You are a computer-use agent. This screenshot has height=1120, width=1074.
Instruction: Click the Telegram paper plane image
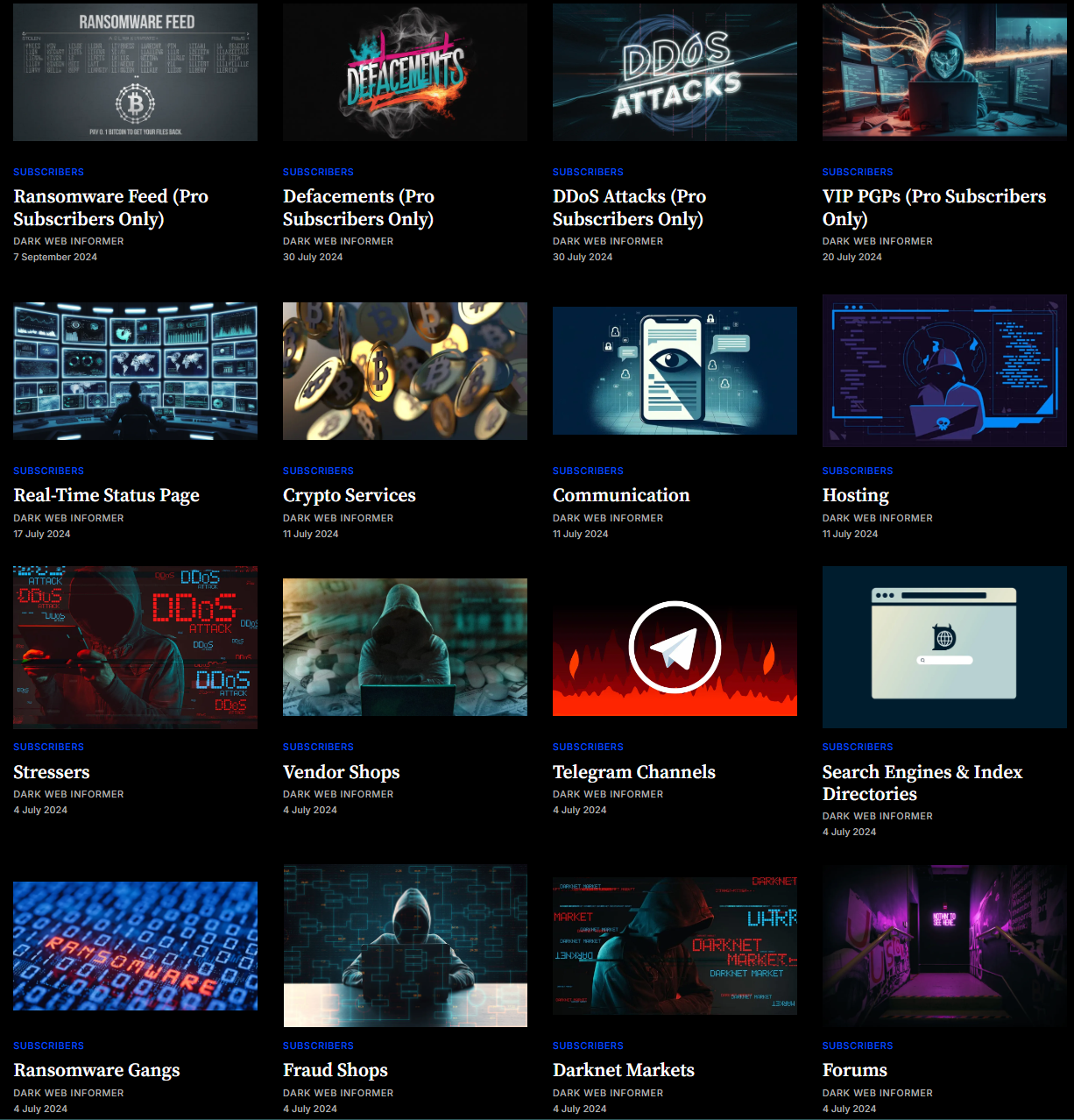[x=675, y=647]
